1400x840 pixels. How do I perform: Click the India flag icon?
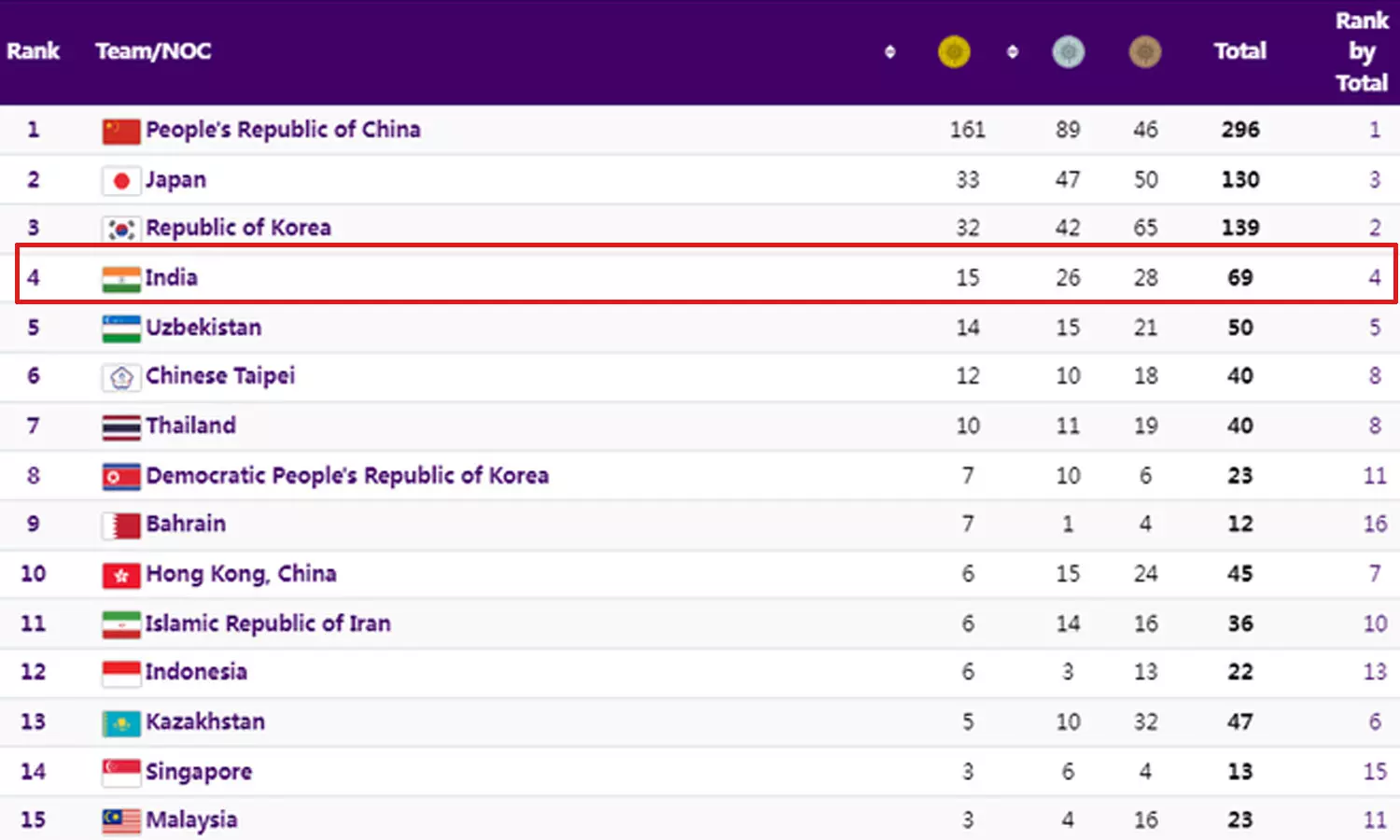pyautogui.click(x=121, y=278)
